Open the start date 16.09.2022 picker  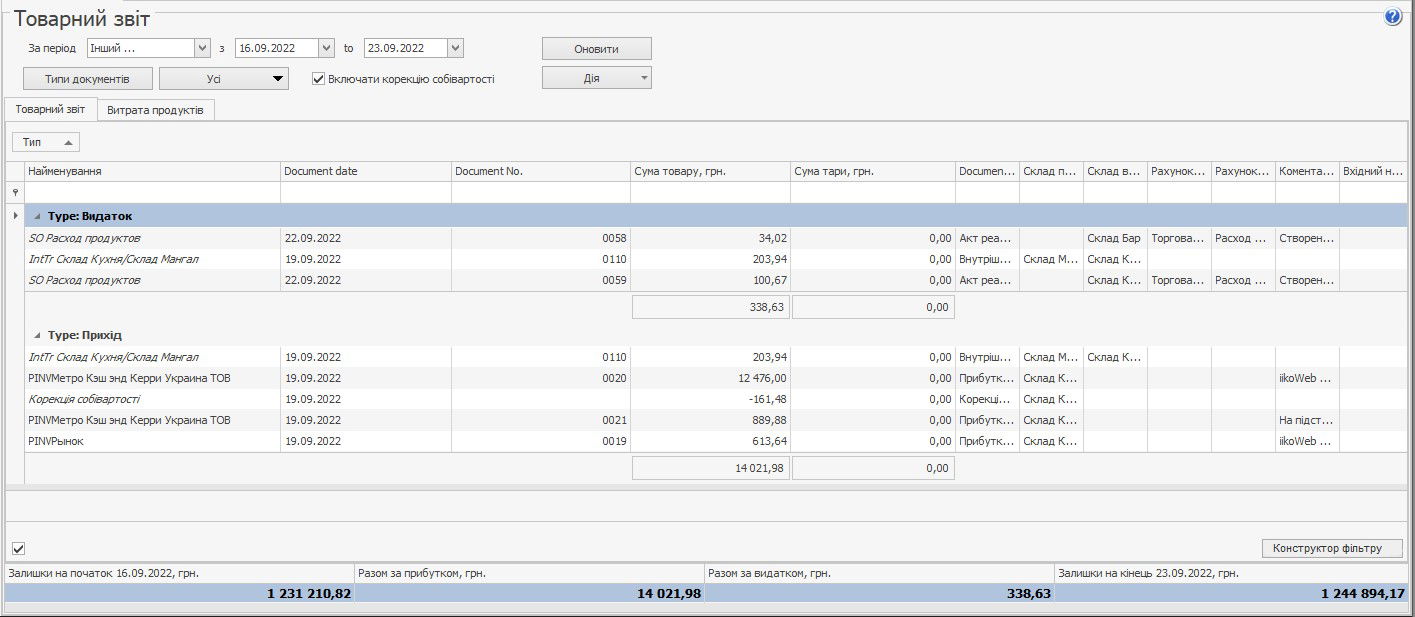[326, 48]
